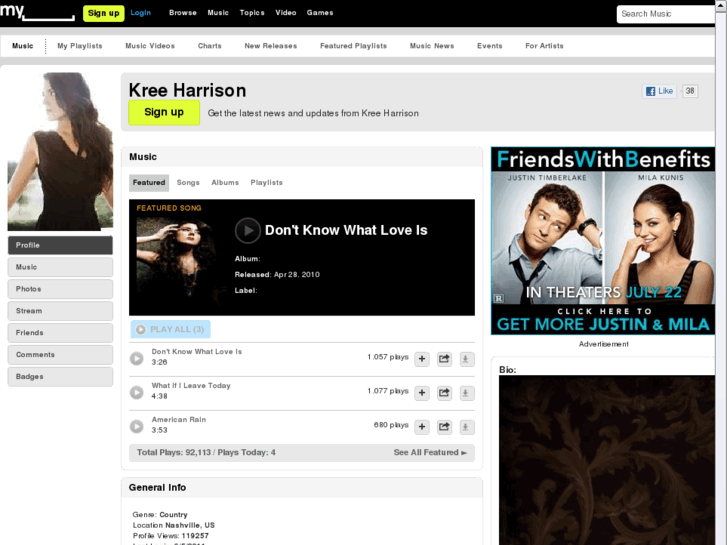Share the song What If I Leave Today
The image size is (727, 545).
[x=444, y=392]
